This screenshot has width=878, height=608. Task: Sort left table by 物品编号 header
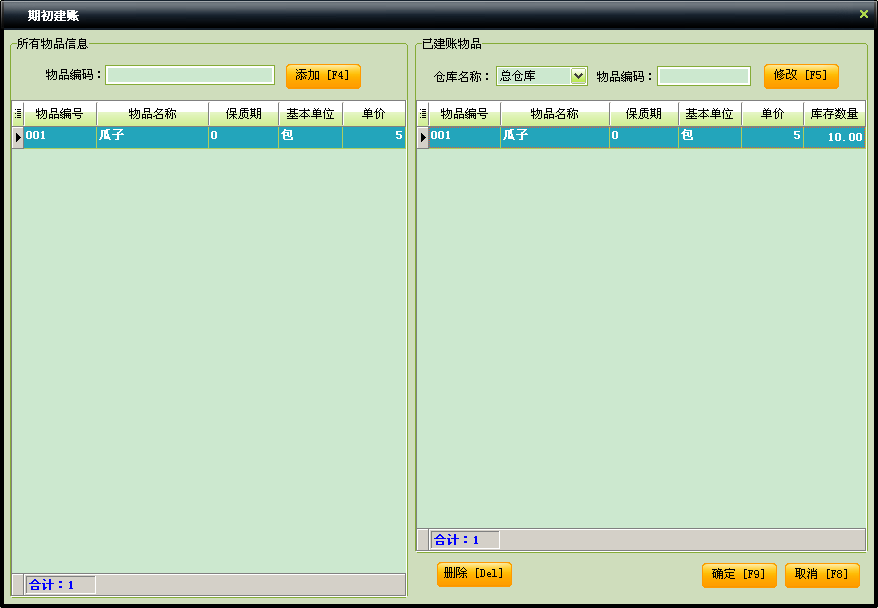coord(60,114)
